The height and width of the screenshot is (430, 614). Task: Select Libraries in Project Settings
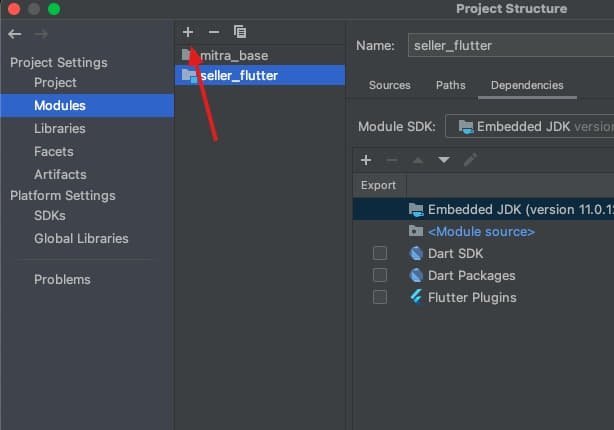coord(60,128)
